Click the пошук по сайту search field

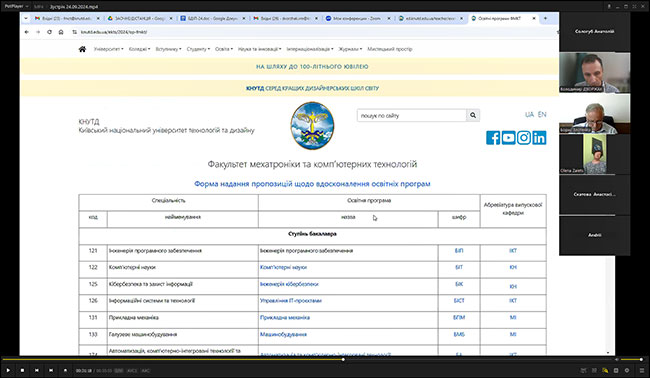tap(412, 115)
